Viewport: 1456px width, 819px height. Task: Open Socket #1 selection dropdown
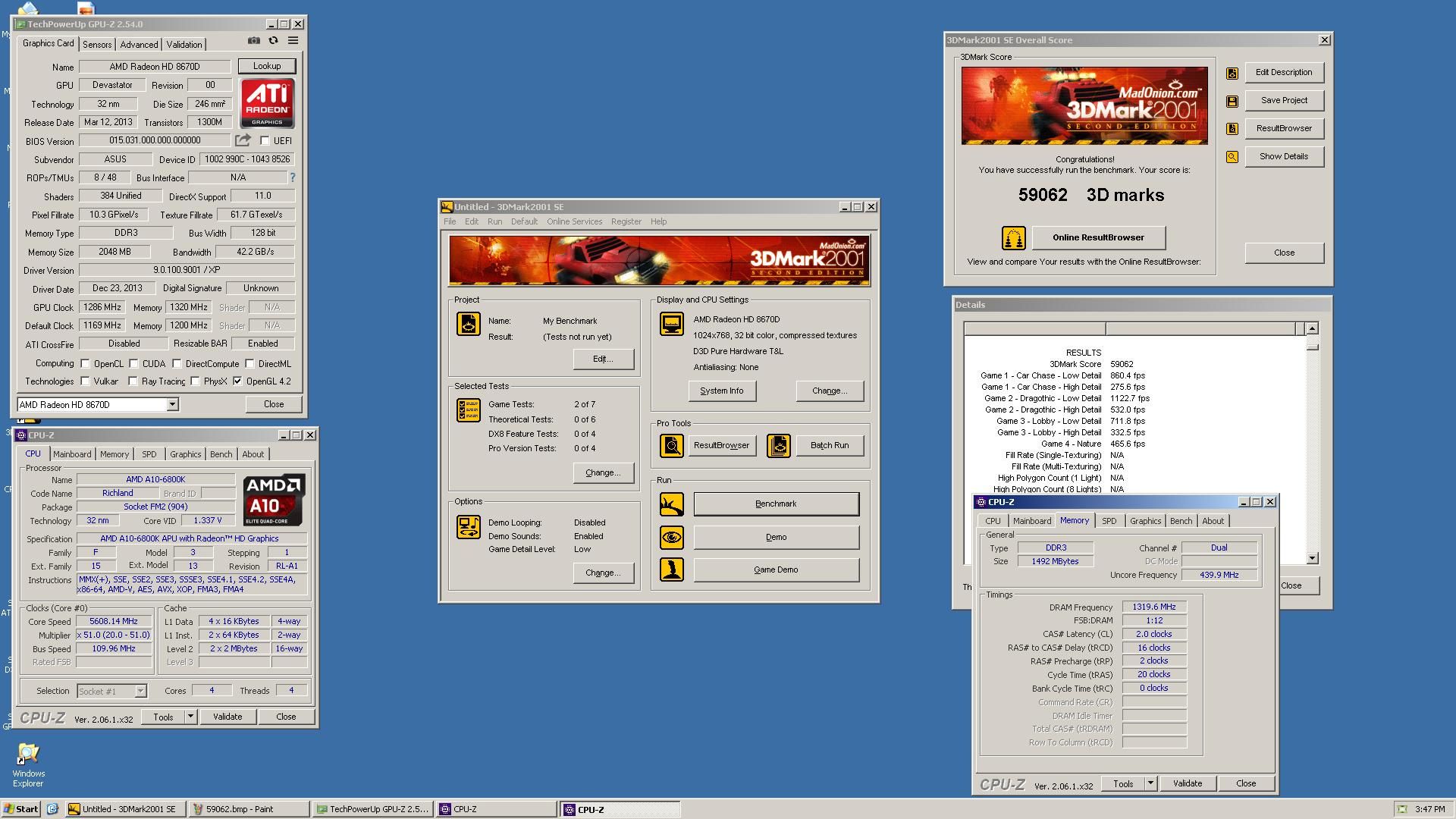[140, 691]
